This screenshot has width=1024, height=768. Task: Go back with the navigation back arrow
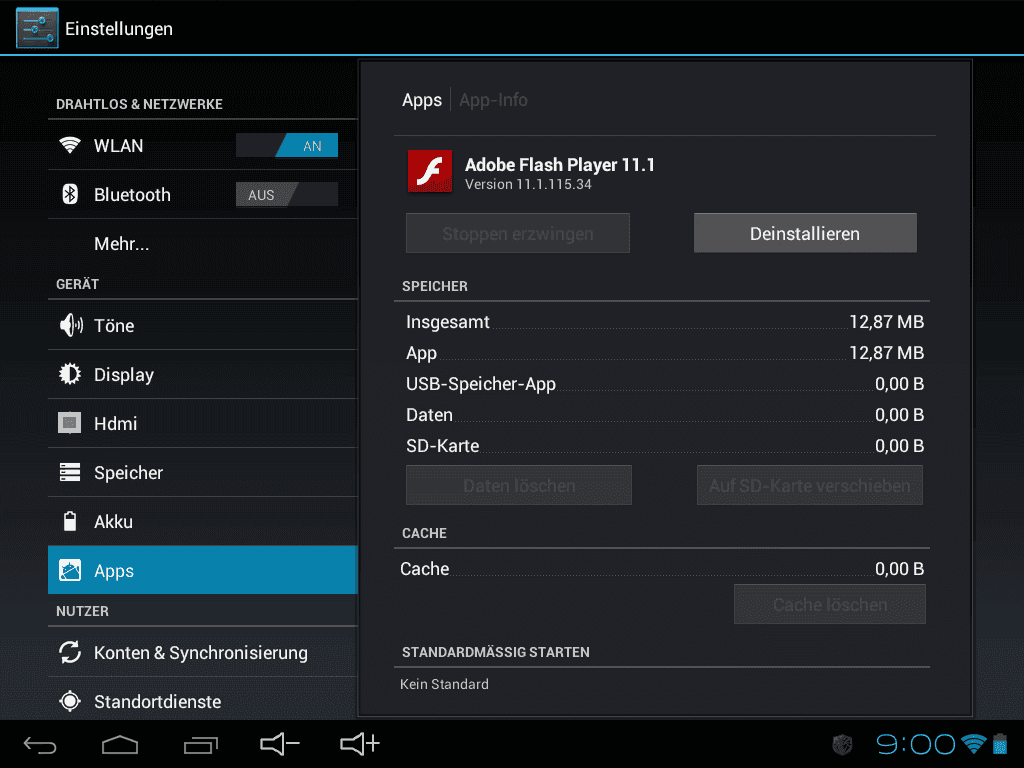[x=40, y=744]
